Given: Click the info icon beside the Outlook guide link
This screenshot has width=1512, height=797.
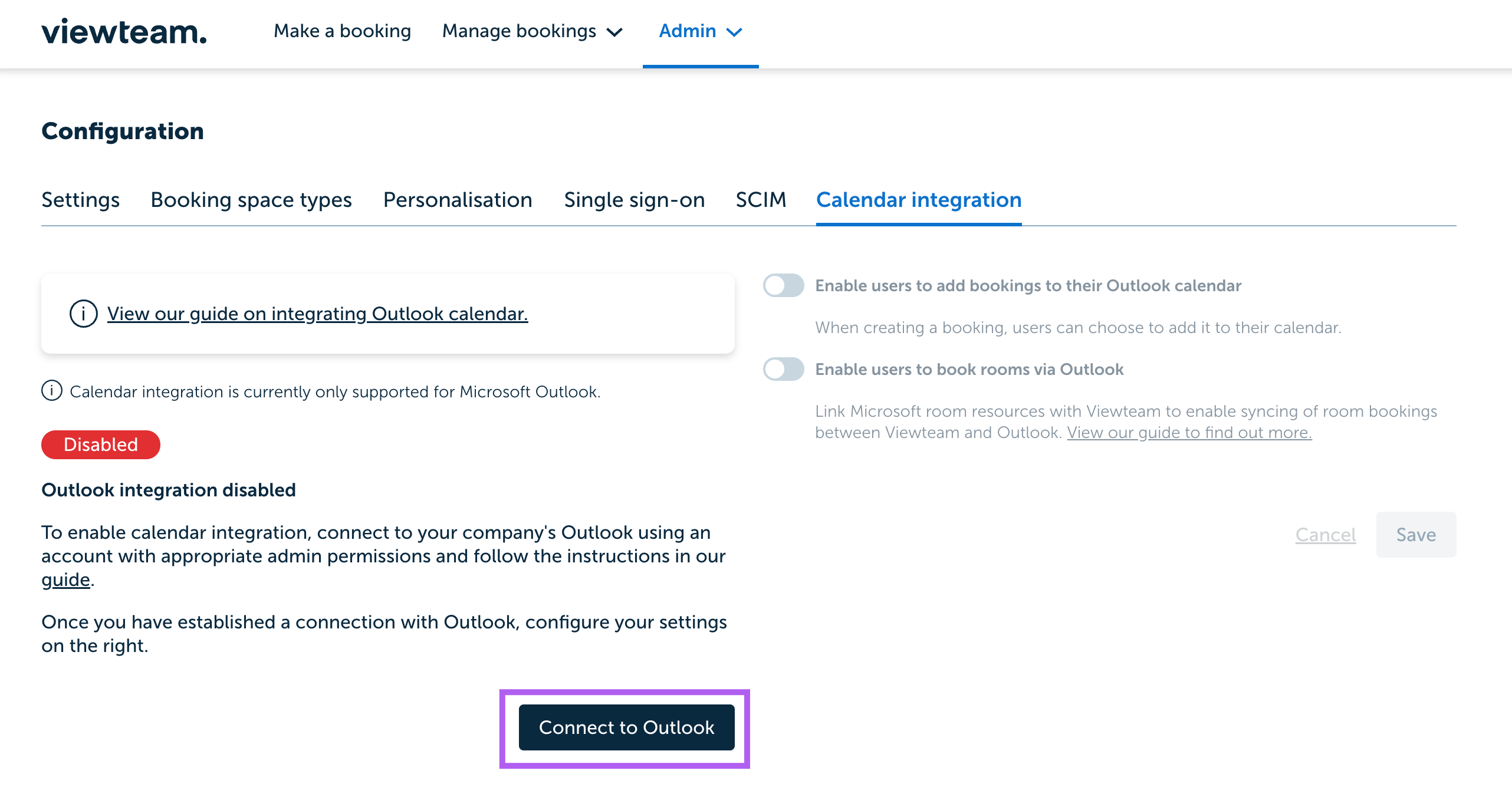Looking at the screenshot, I should (83, 314).
